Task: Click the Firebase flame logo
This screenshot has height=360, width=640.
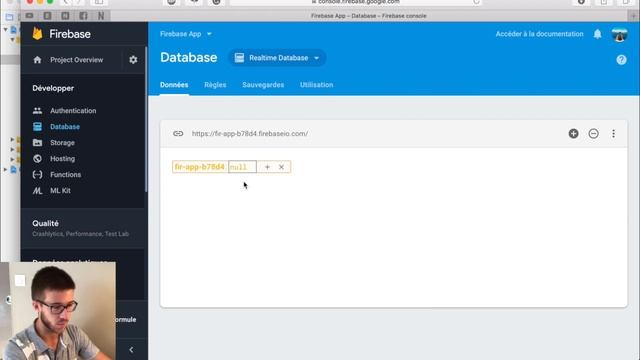Action: [38, 34]
